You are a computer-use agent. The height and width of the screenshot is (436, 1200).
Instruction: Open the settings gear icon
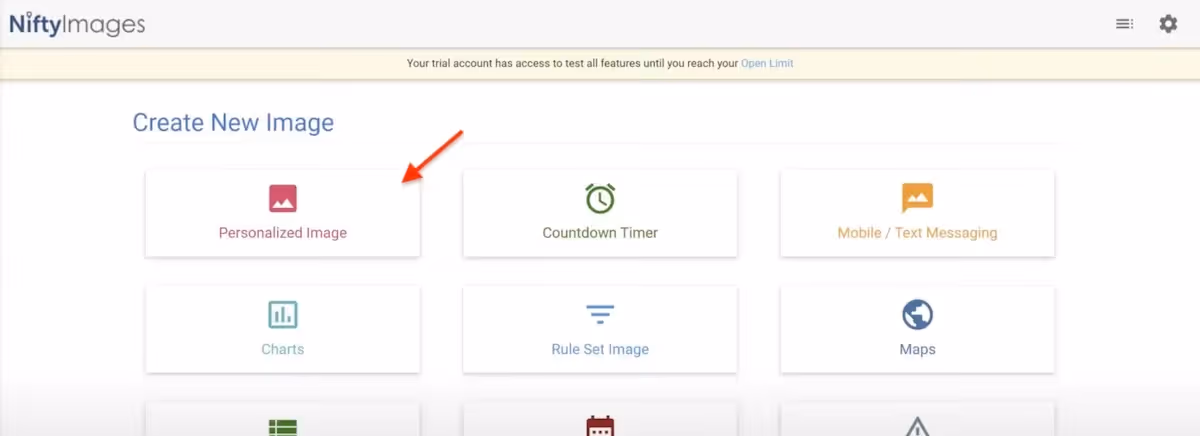coord(1168,24)
